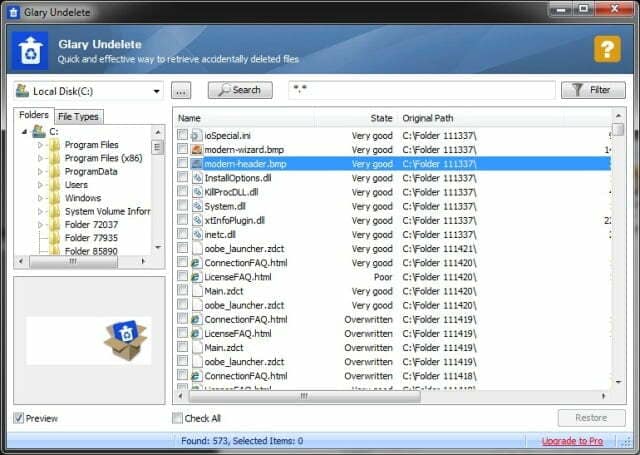
Task: Toggle the Preview checkbox
Action: [x=20, y=418]
